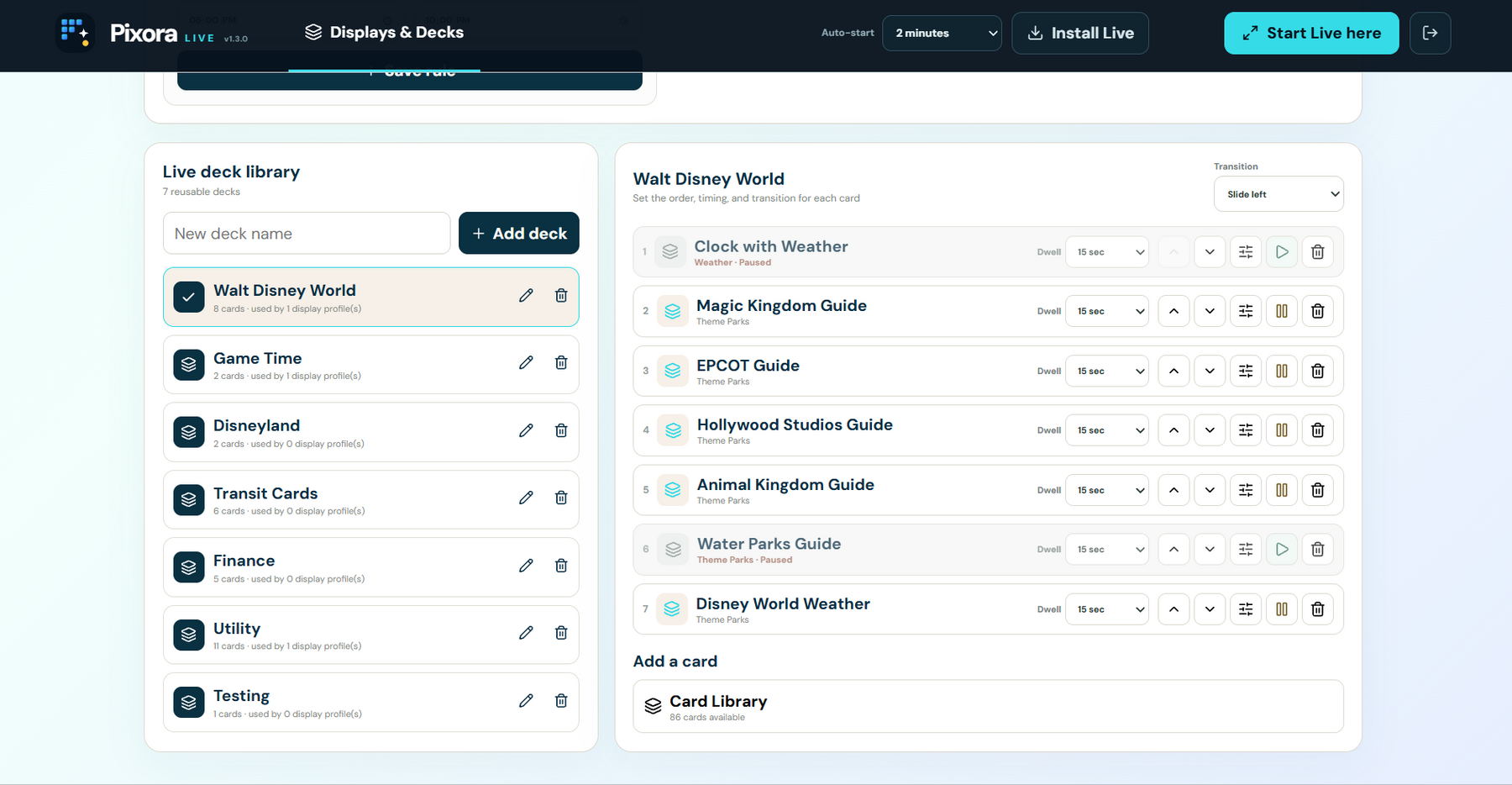Delete the Walt Disney World deck
This screenshot has height=785, width=1512.
(x=561, y=295)
